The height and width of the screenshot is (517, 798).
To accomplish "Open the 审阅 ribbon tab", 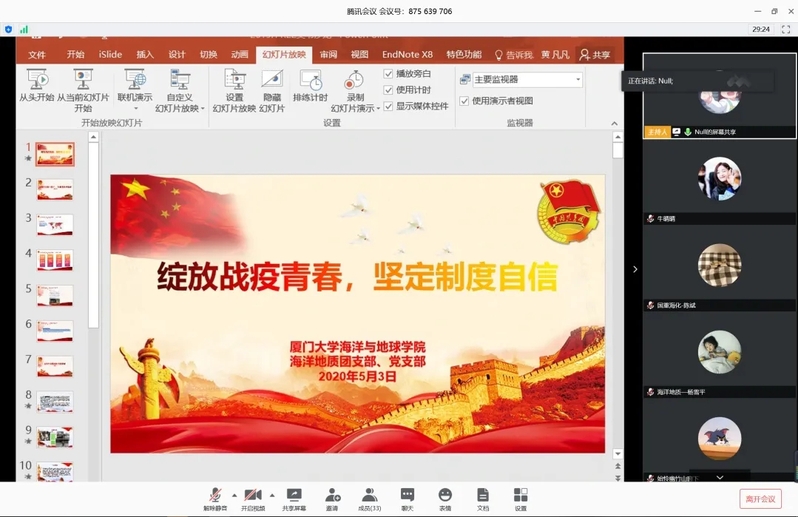I will (x=328, y=55).
